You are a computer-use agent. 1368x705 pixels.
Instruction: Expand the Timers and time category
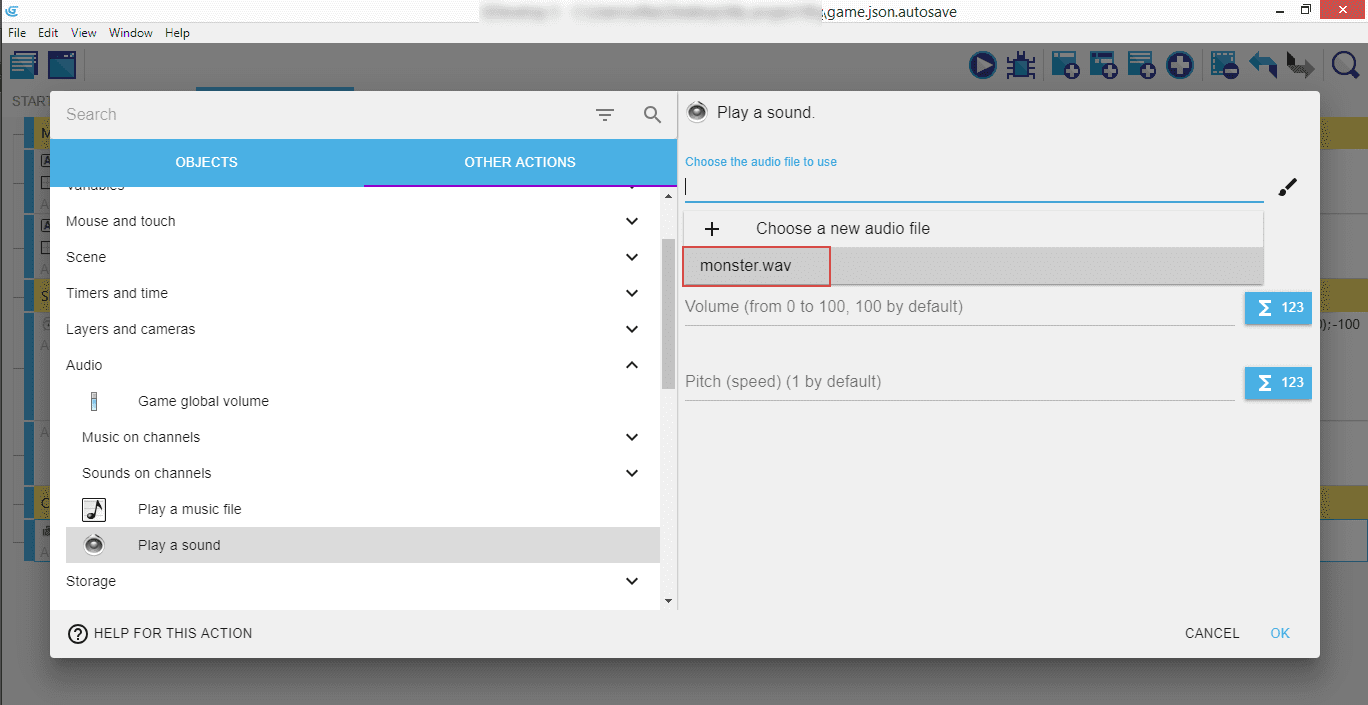631,294
